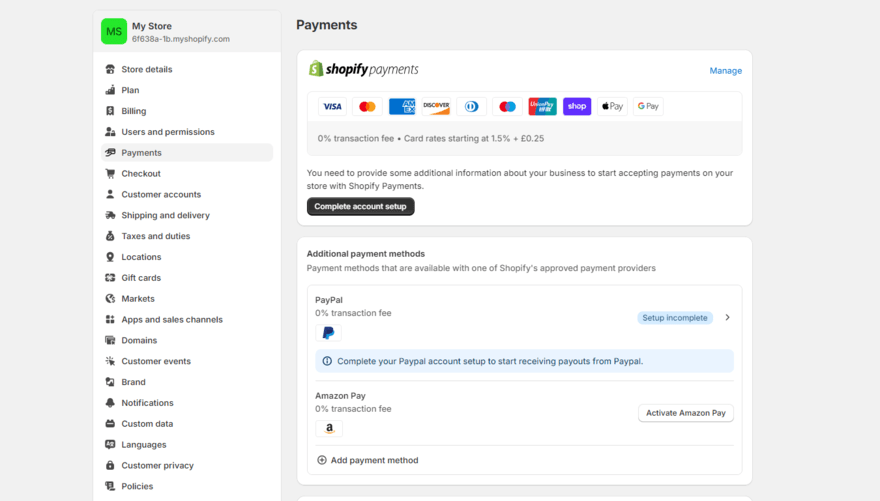
Task: Click the Policies document icon
Action: (x=110, y=486)
